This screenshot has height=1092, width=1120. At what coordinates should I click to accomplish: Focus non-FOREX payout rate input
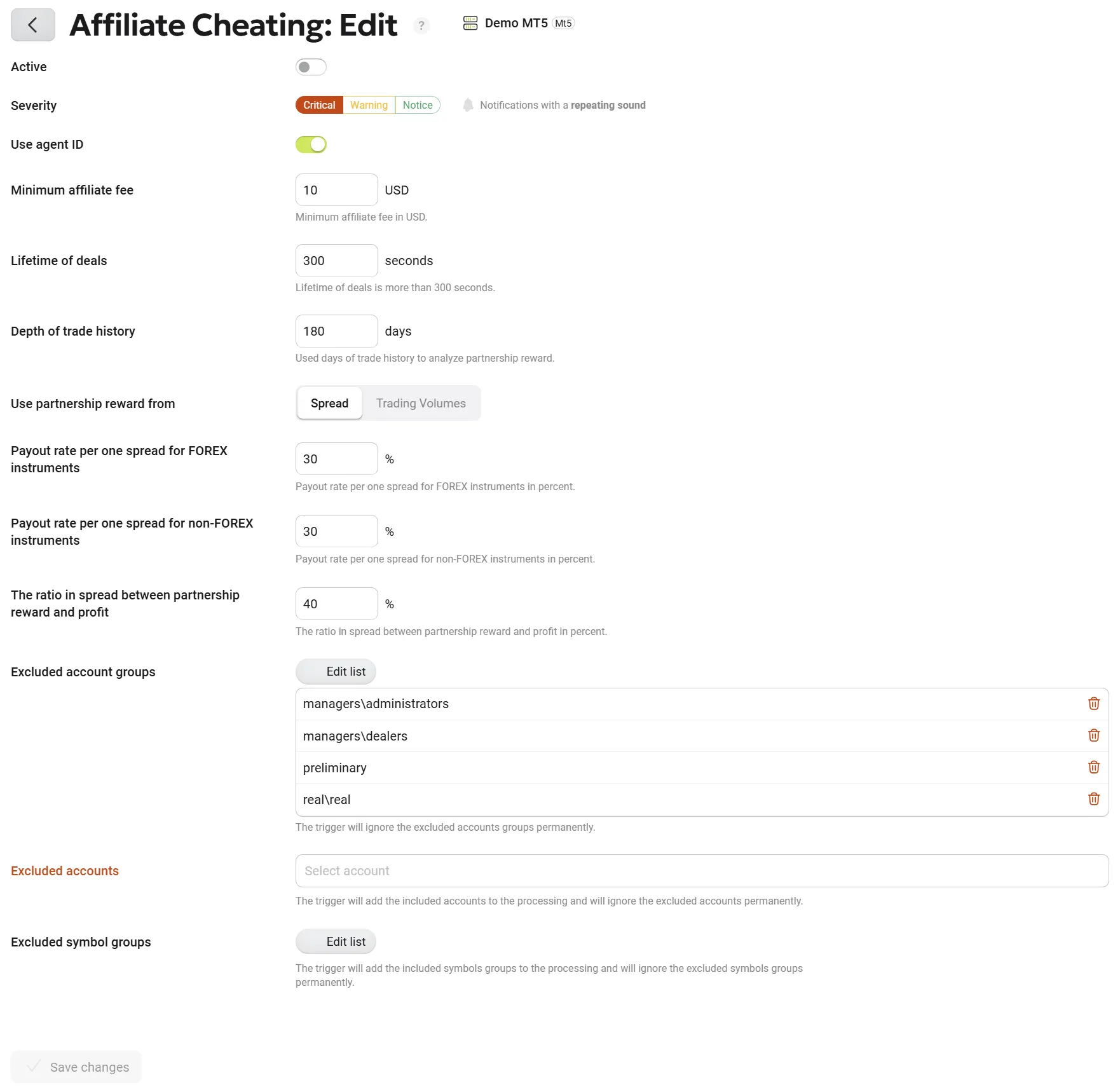click(x=336, y=531)
